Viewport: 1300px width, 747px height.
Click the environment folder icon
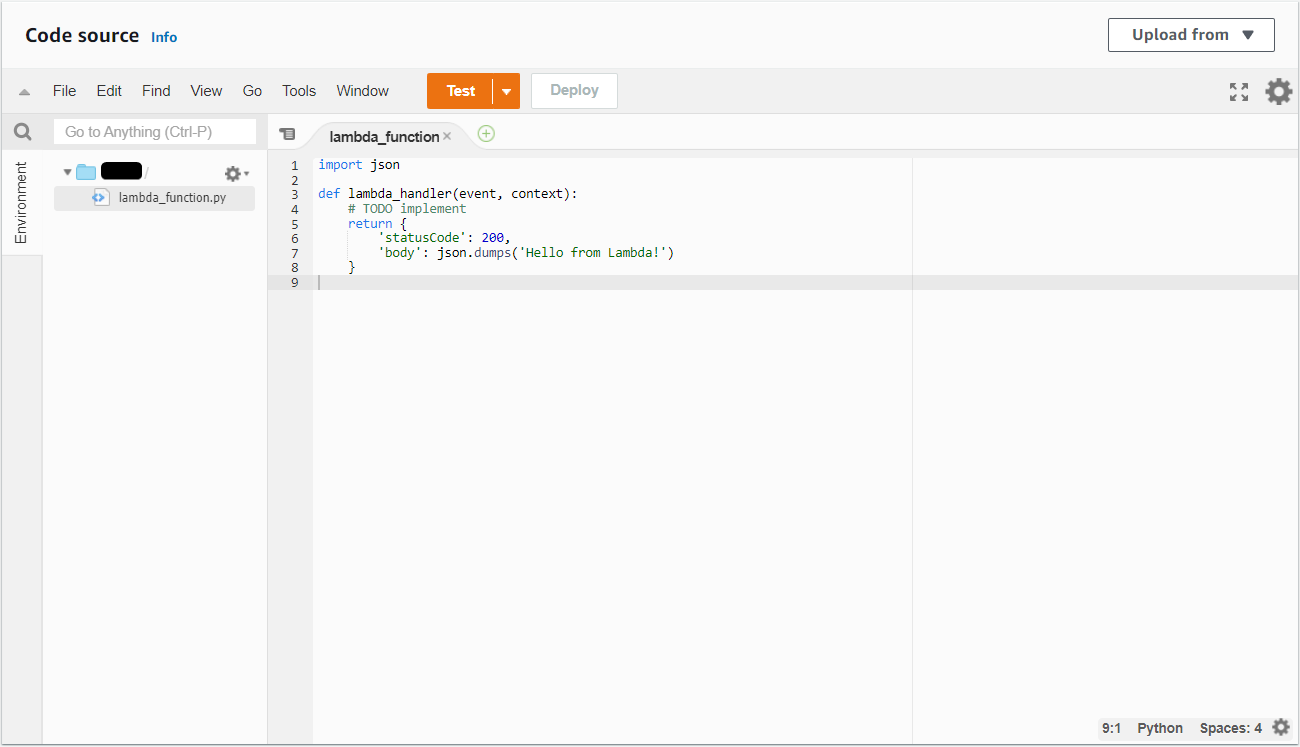(x=86, y=172)
